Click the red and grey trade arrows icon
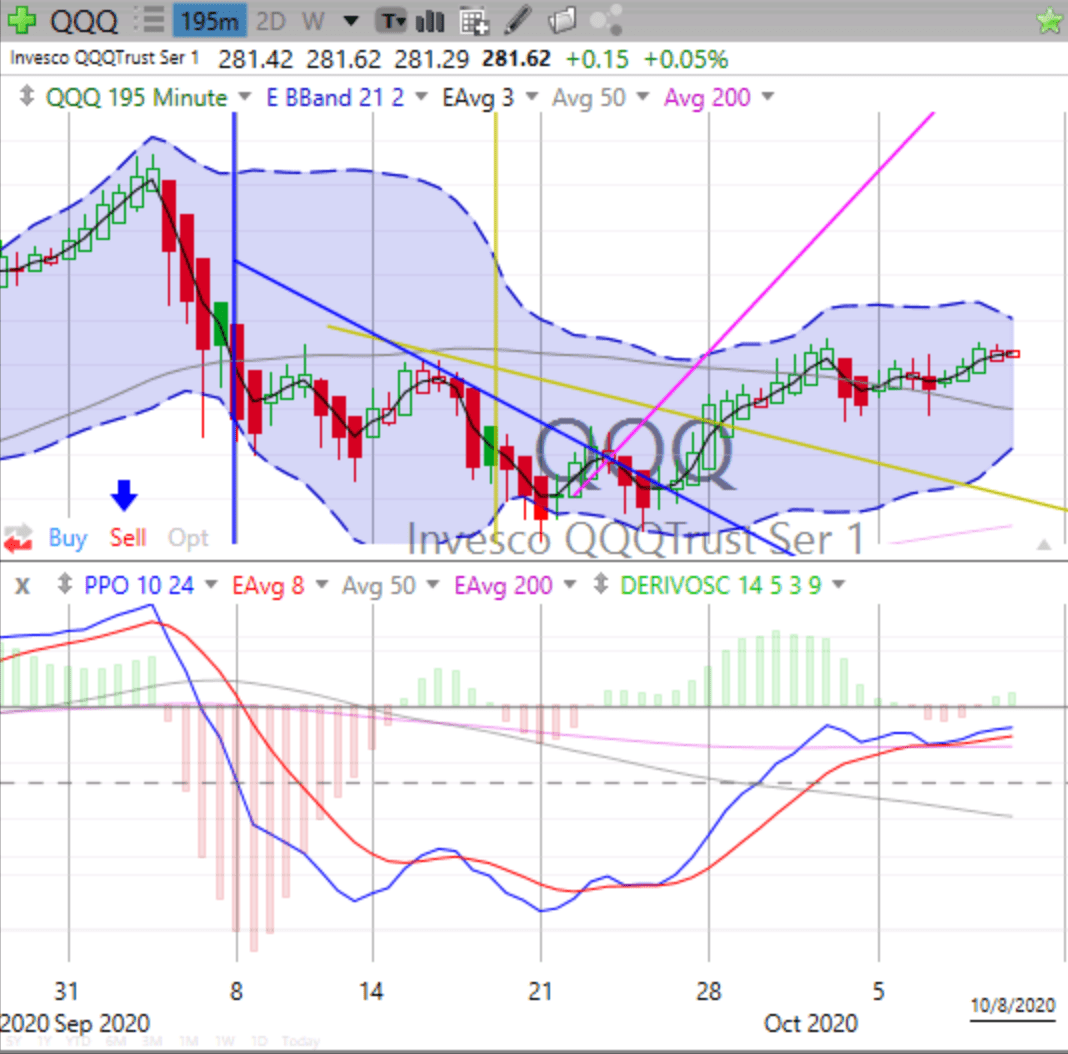Screen dimensions: 1068x1054 click(18, 538)
